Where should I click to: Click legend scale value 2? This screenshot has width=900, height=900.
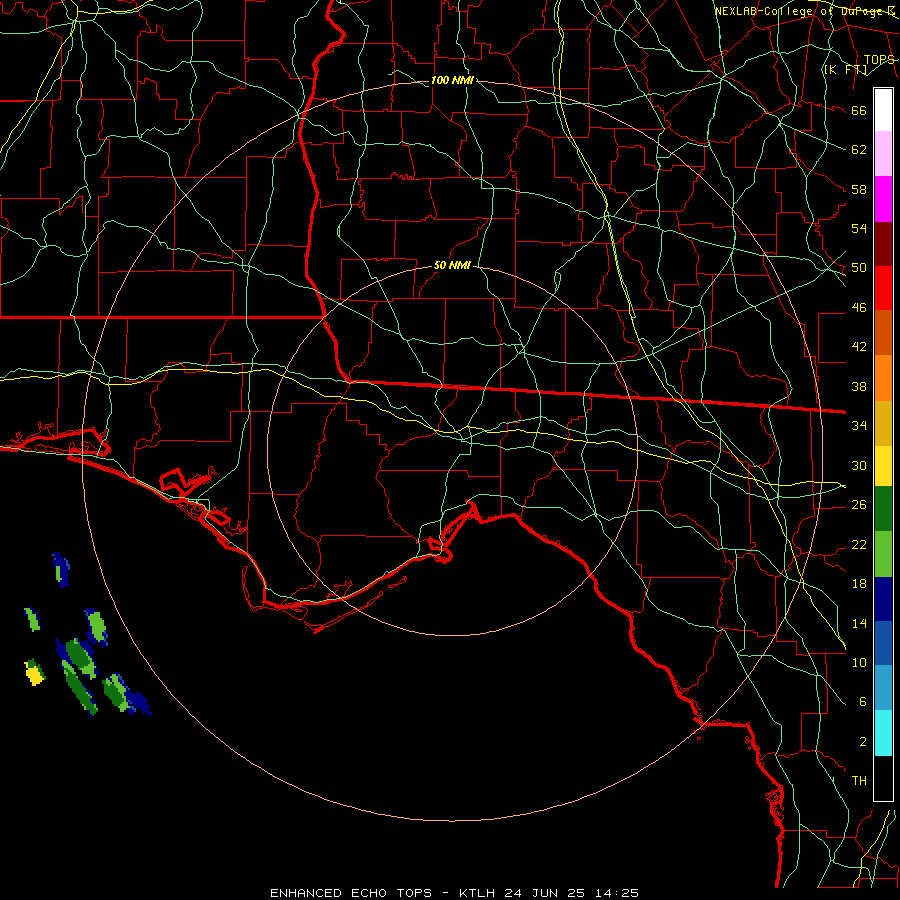point(862,742)
